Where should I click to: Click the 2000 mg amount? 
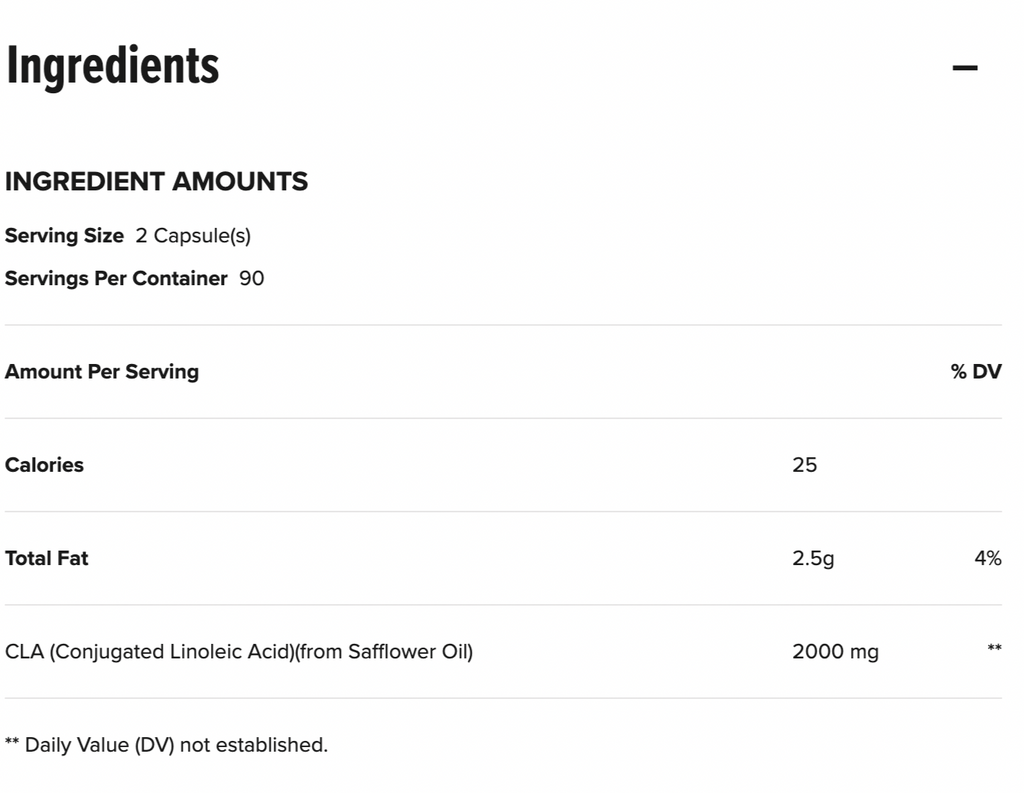(835, 652)
